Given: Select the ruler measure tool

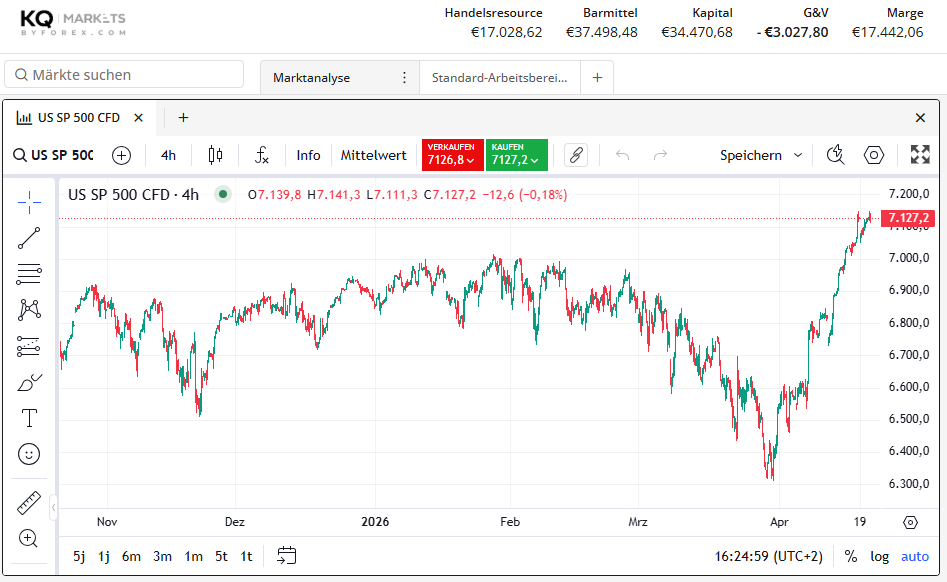Looking at the screenshot, I should 29,503.
